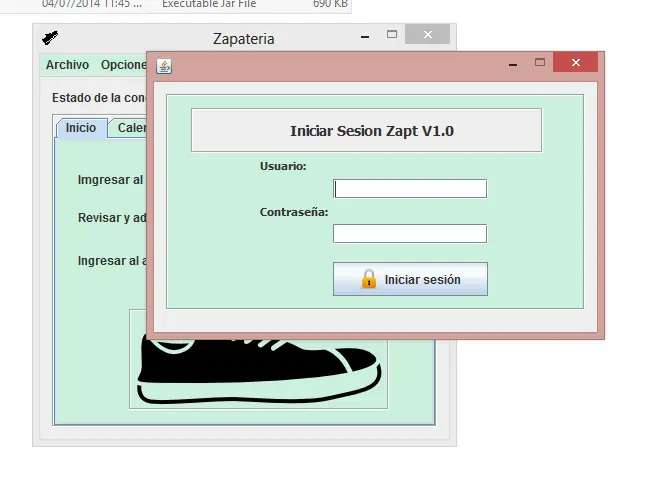Viewport: 655px width, 488px height.
Task: Switch to the Inicio tab
Action: pos(81,128)
